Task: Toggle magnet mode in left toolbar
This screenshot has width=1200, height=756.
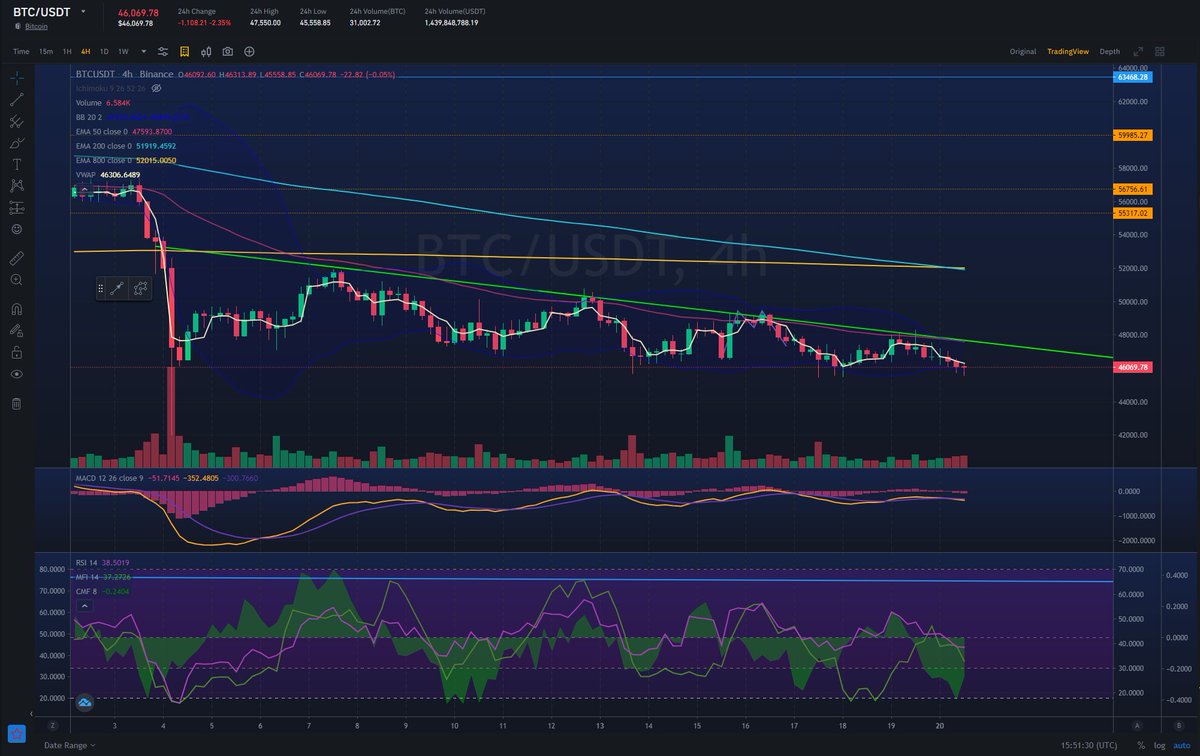Action: [x=16, y=308]
